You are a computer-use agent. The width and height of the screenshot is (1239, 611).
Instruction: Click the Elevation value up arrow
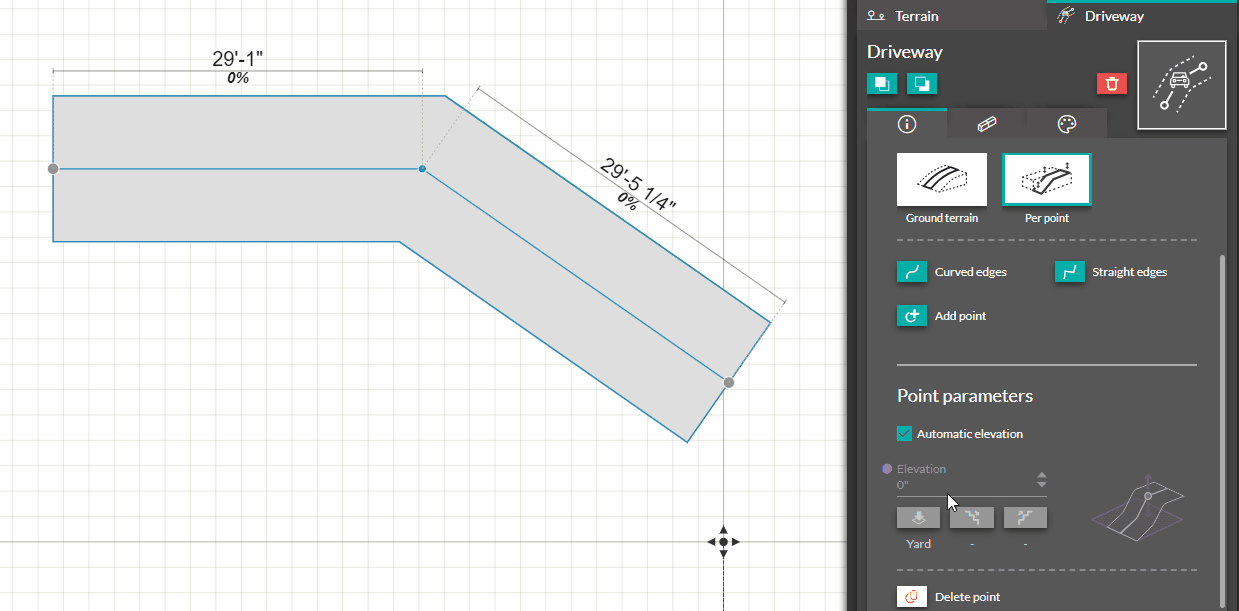coord(1041,477)
